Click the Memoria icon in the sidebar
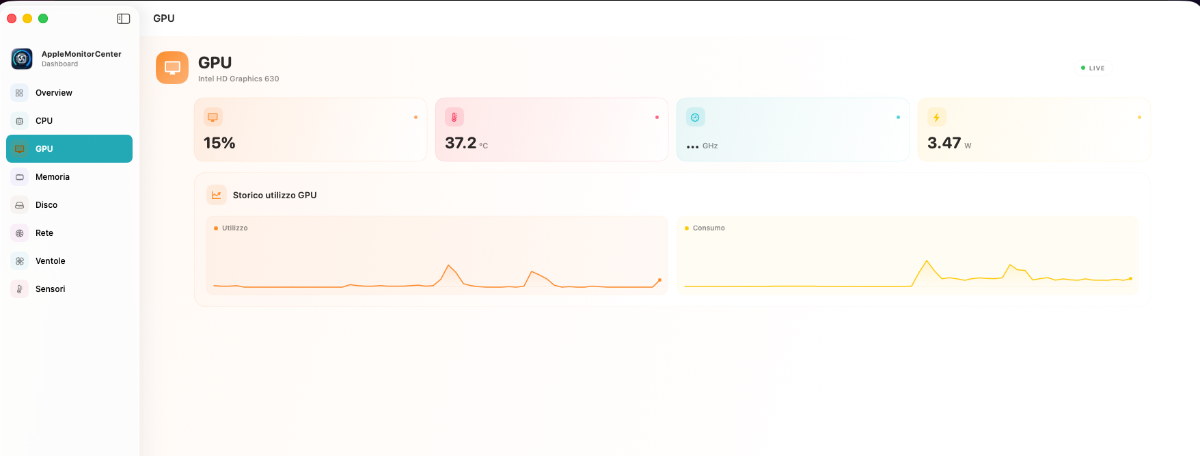 [x=19, y=177]
